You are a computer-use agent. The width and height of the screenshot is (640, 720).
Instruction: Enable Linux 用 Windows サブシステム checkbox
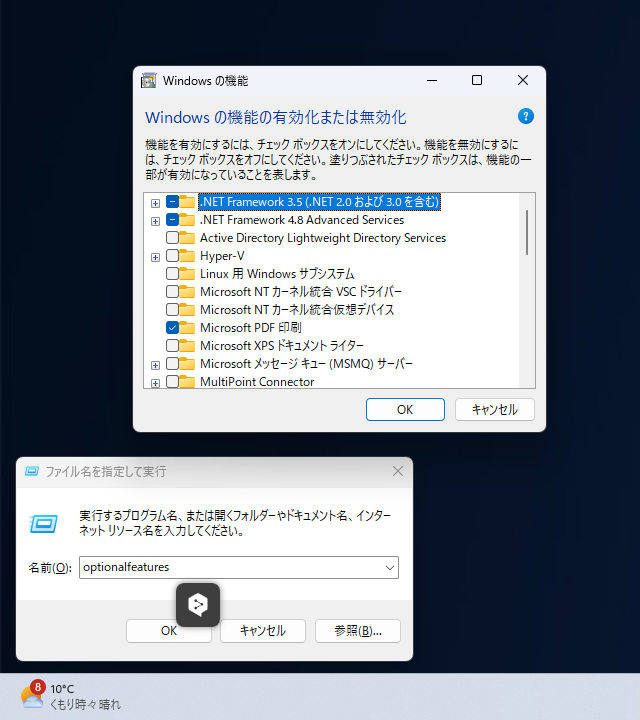click(x=172, y=274)
